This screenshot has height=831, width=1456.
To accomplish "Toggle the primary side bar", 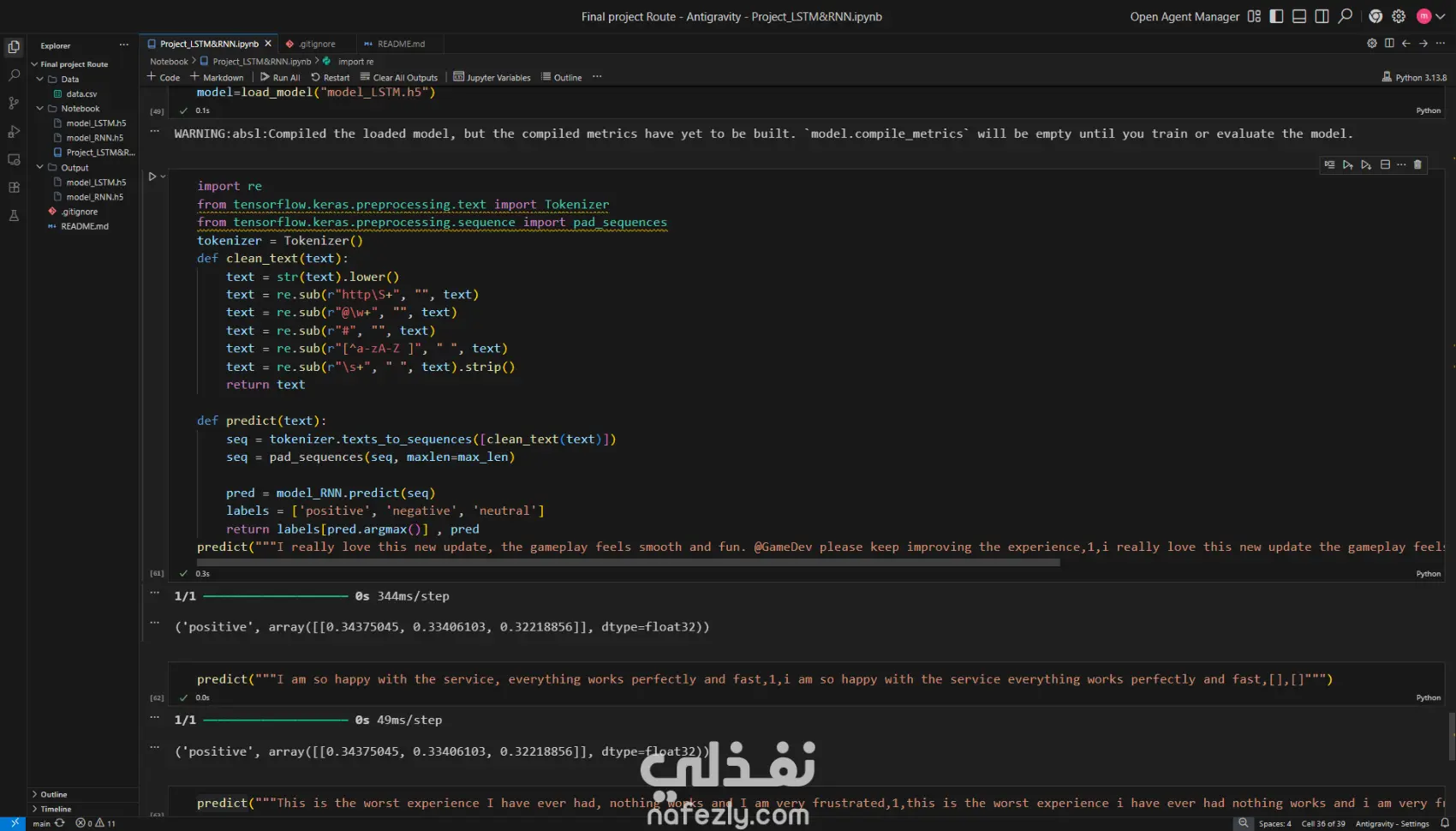I will (x=1276, y=16).
